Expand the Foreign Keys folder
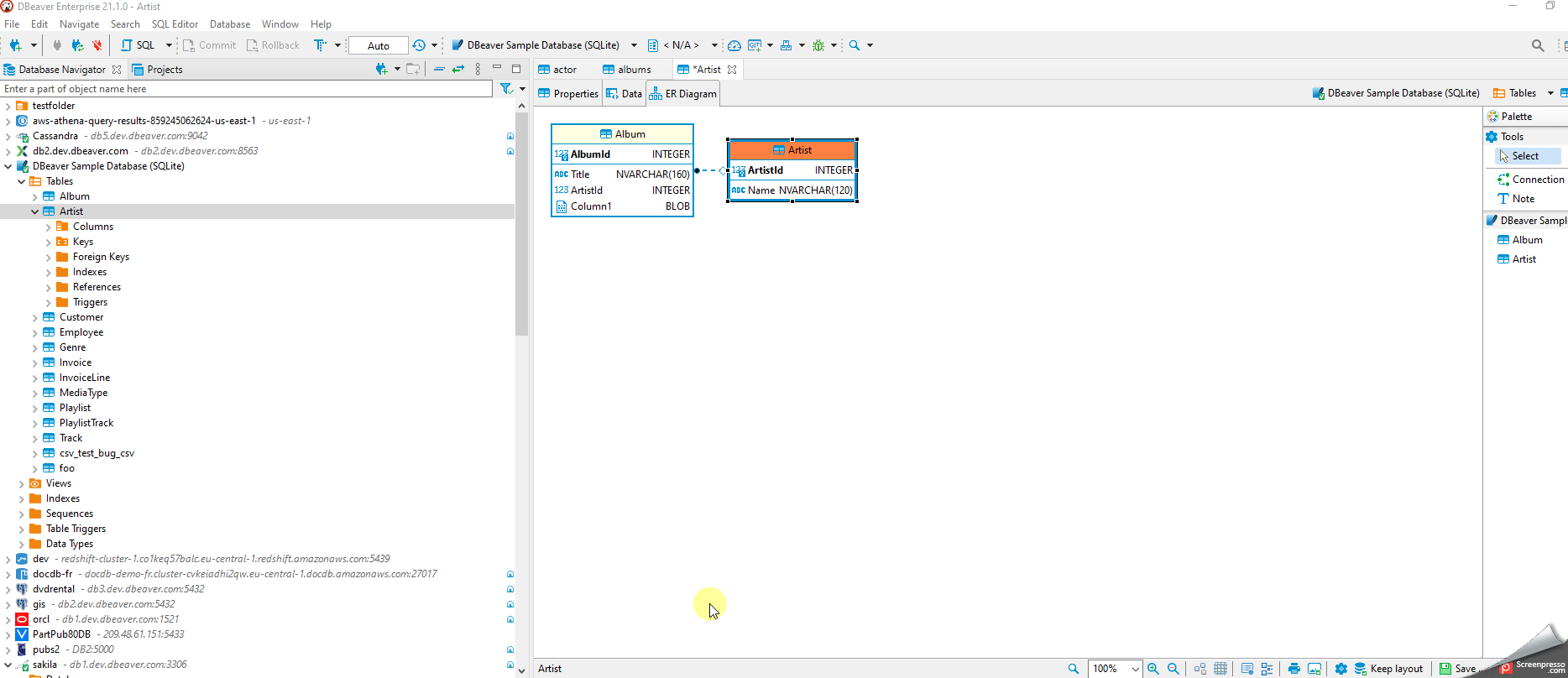Viewport: 1568px width, 678px height. [49, 257]
